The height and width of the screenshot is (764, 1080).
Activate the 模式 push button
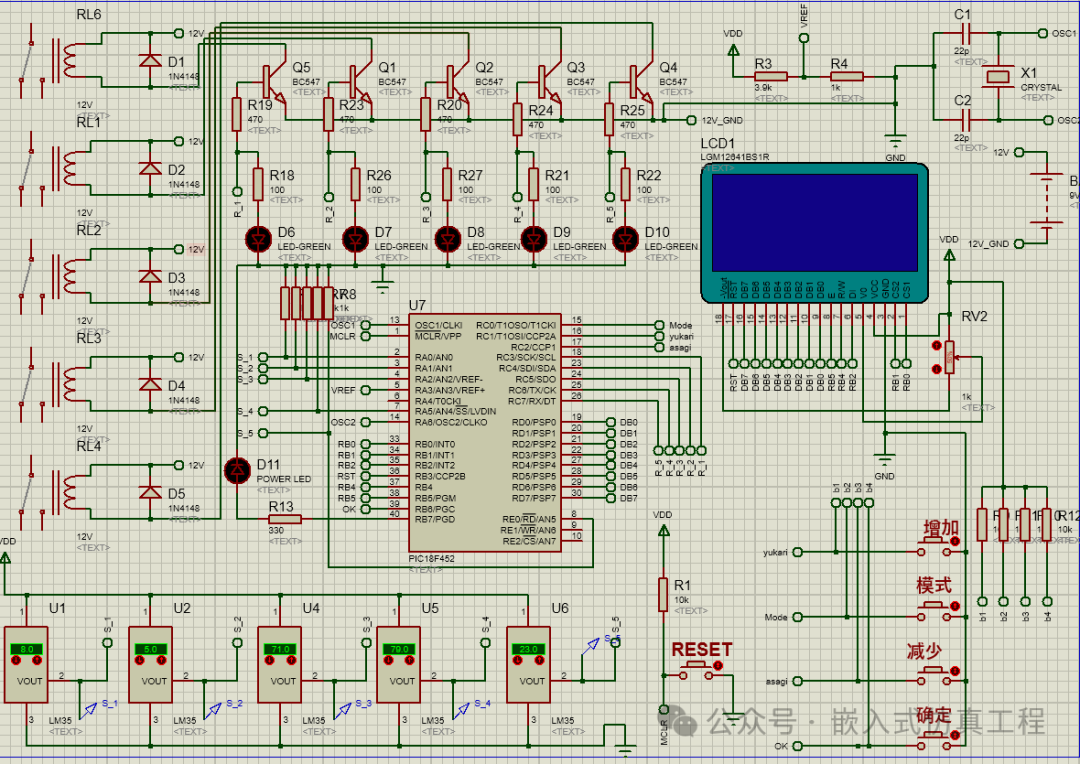(955, 606)
